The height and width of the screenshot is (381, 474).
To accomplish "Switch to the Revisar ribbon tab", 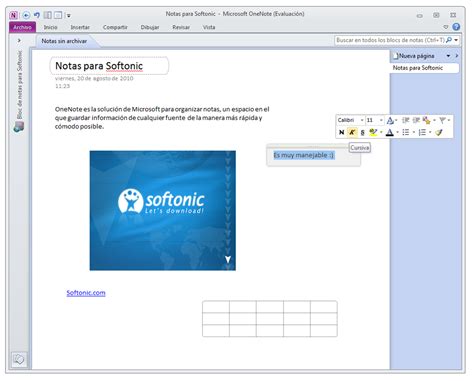I will 181,27.
